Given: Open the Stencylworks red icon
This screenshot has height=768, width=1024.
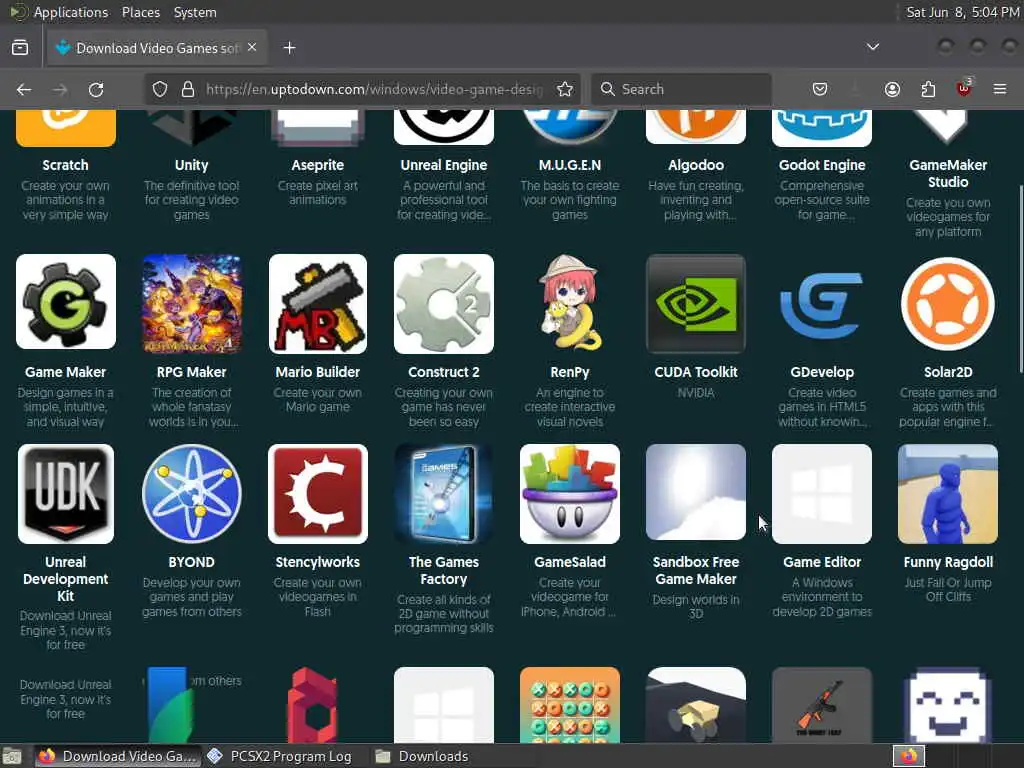Looking at the screenshot, I should (x=317, y=494).
